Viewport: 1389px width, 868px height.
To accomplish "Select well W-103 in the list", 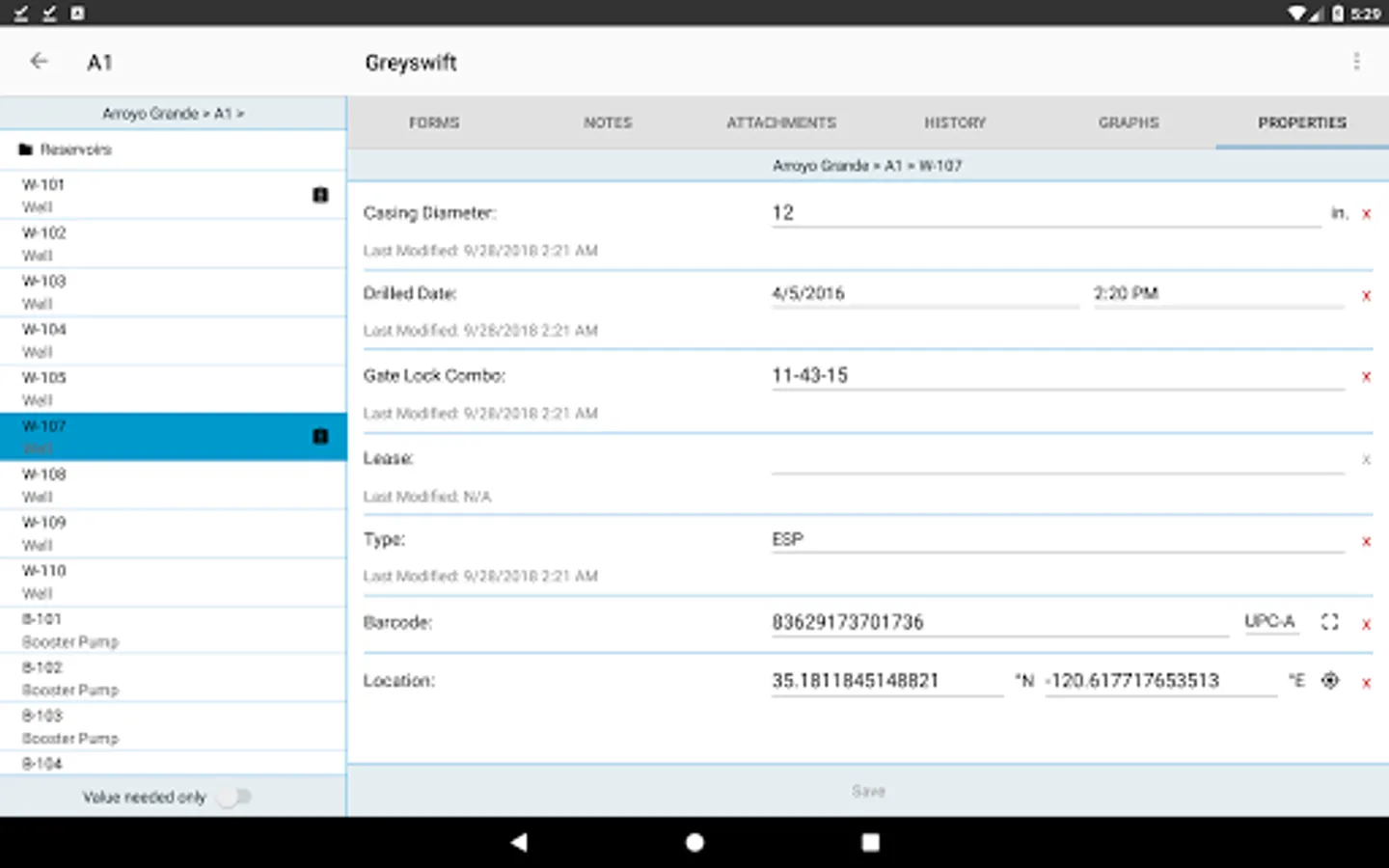I will tap(174, 292).
